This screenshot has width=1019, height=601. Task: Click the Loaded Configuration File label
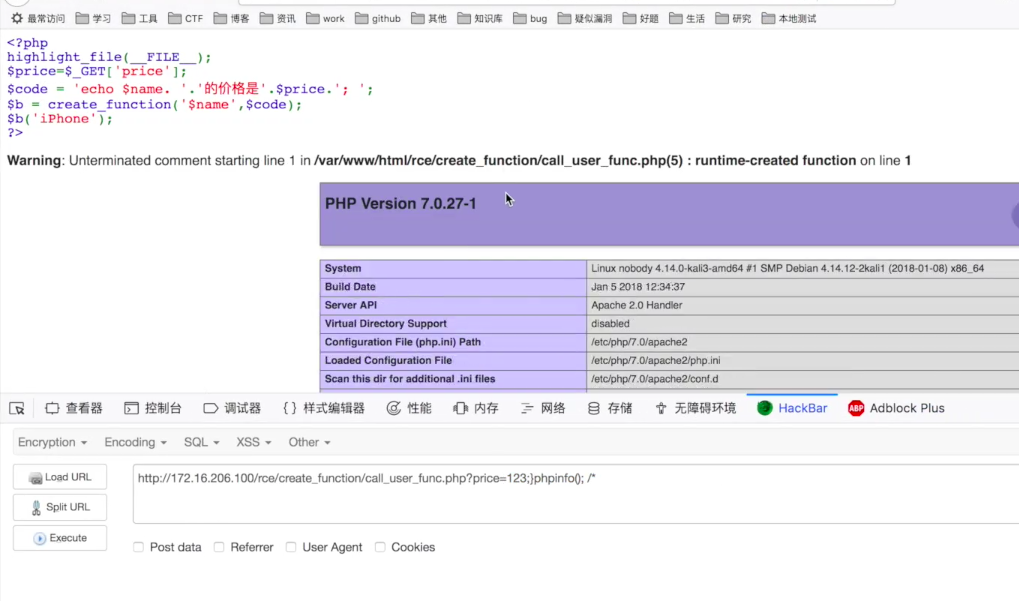pyautogui.click(x=388, y=360)
